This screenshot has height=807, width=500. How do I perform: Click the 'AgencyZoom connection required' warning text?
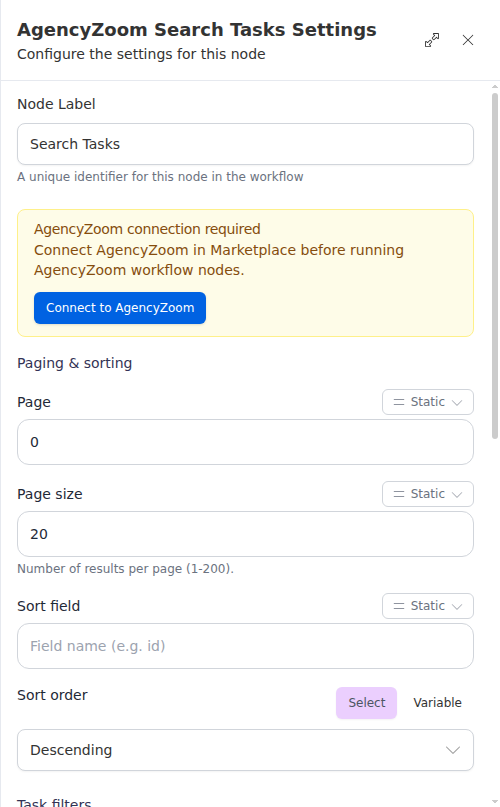pos(147,229)
